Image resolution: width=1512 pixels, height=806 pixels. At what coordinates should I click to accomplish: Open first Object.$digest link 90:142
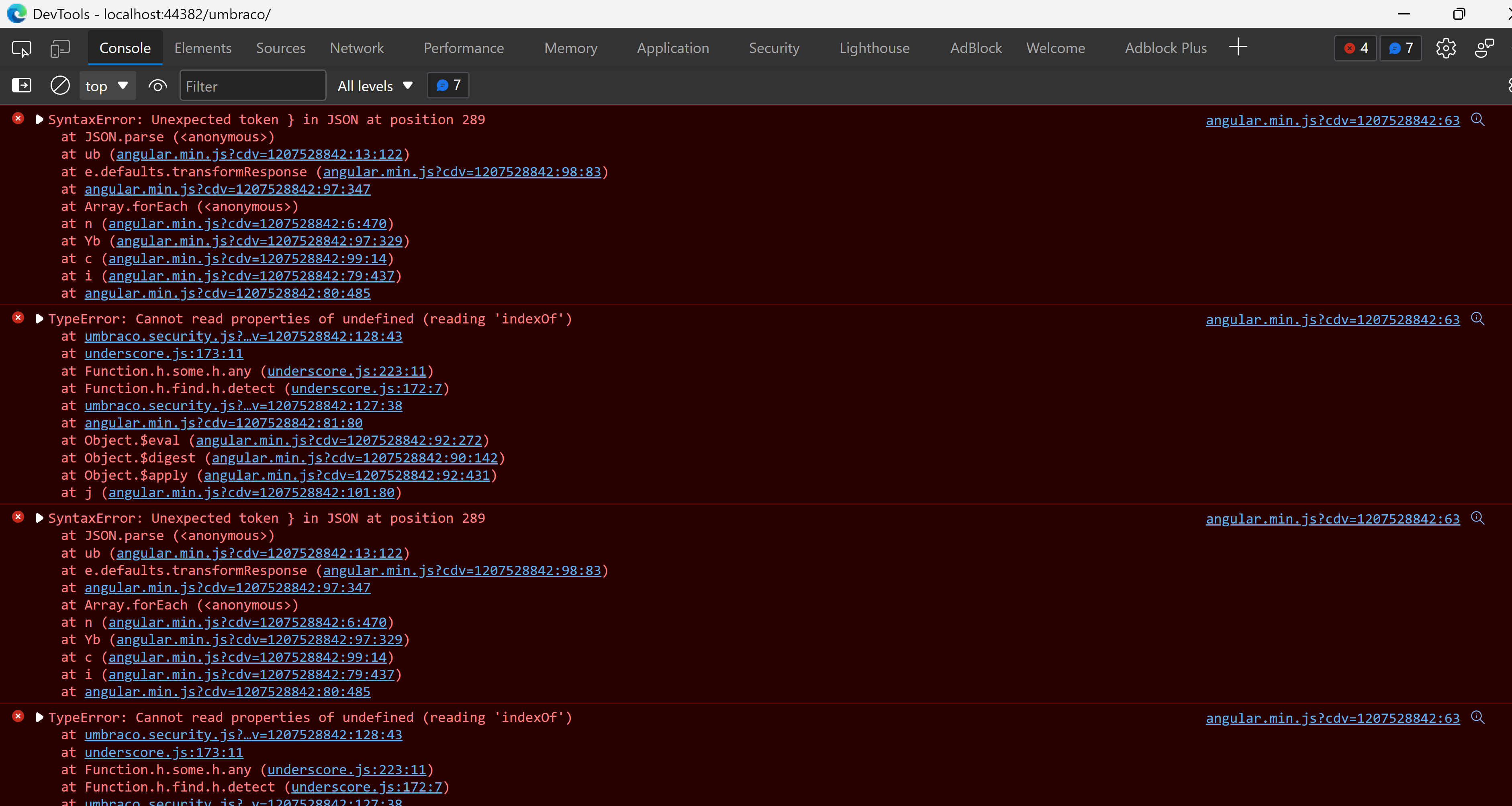(x=355, y=458)
